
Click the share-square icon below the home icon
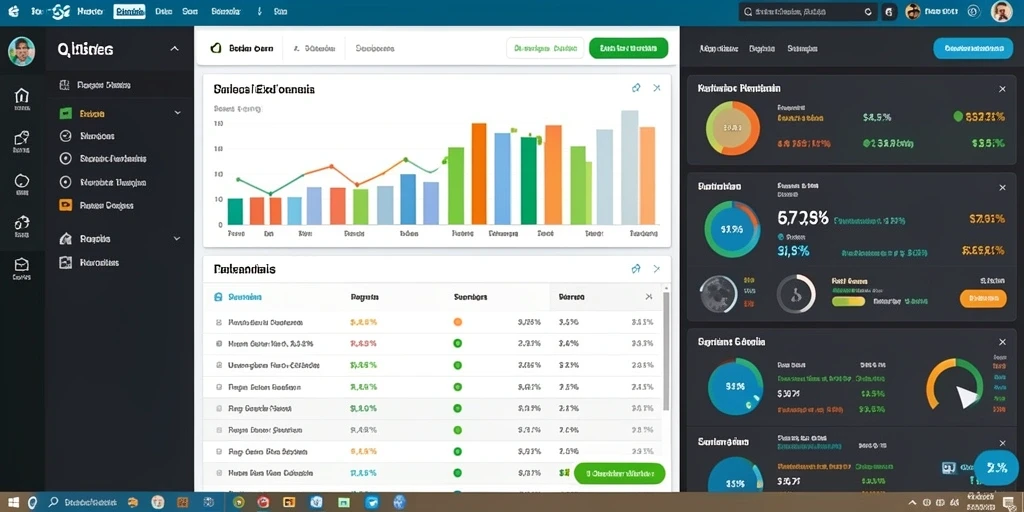[22, 138]
